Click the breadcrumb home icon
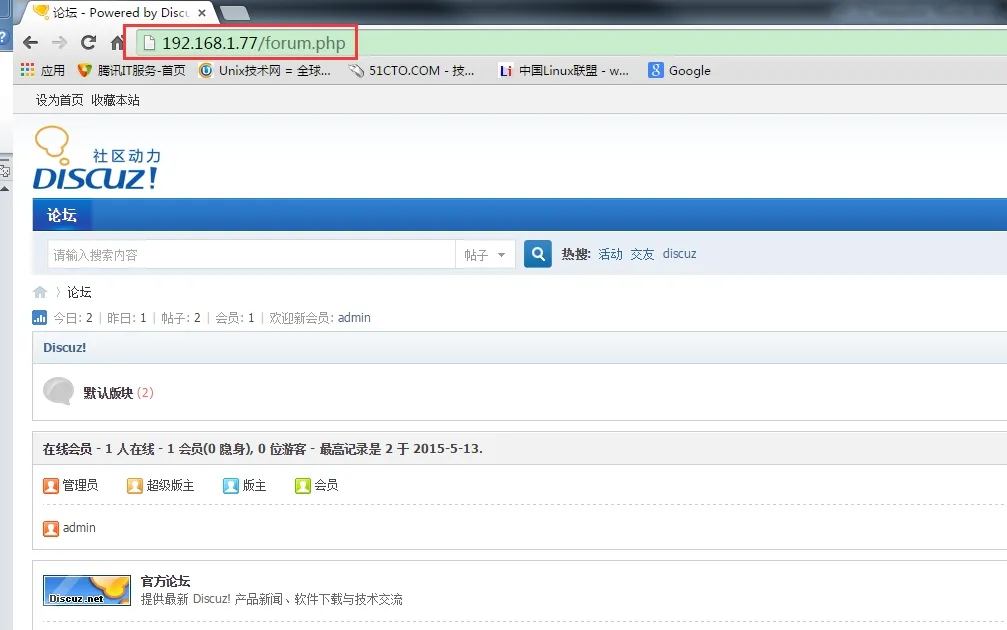This screenshot has width=1007, height=630. click(x=40, y=292)
